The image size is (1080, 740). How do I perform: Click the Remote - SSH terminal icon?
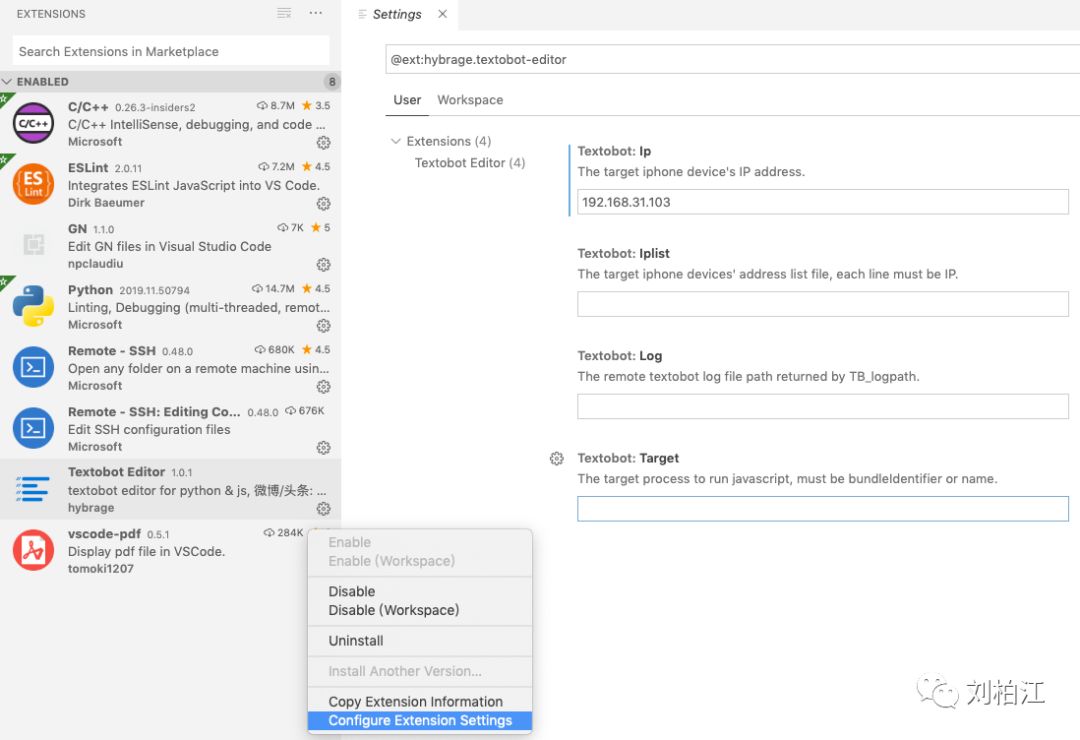click(34, 367)
